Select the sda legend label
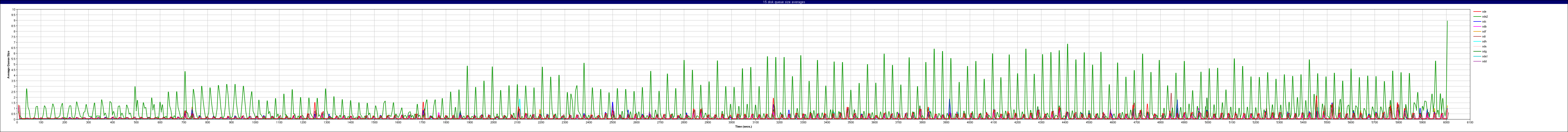Screen dimensions: 1568x132 pos(1484,46)
